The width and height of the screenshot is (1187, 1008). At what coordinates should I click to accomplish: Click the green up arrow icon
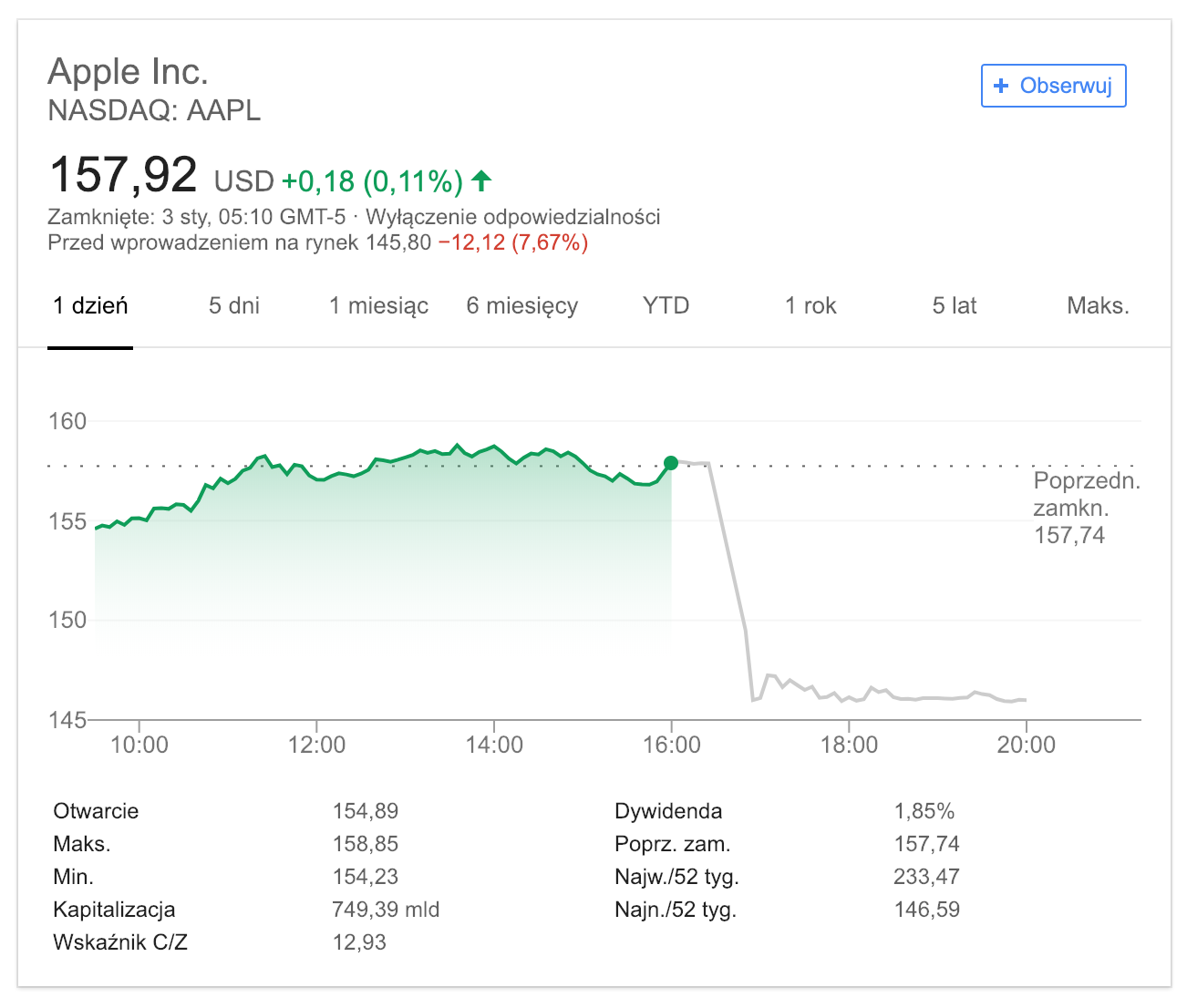point(481,180)
